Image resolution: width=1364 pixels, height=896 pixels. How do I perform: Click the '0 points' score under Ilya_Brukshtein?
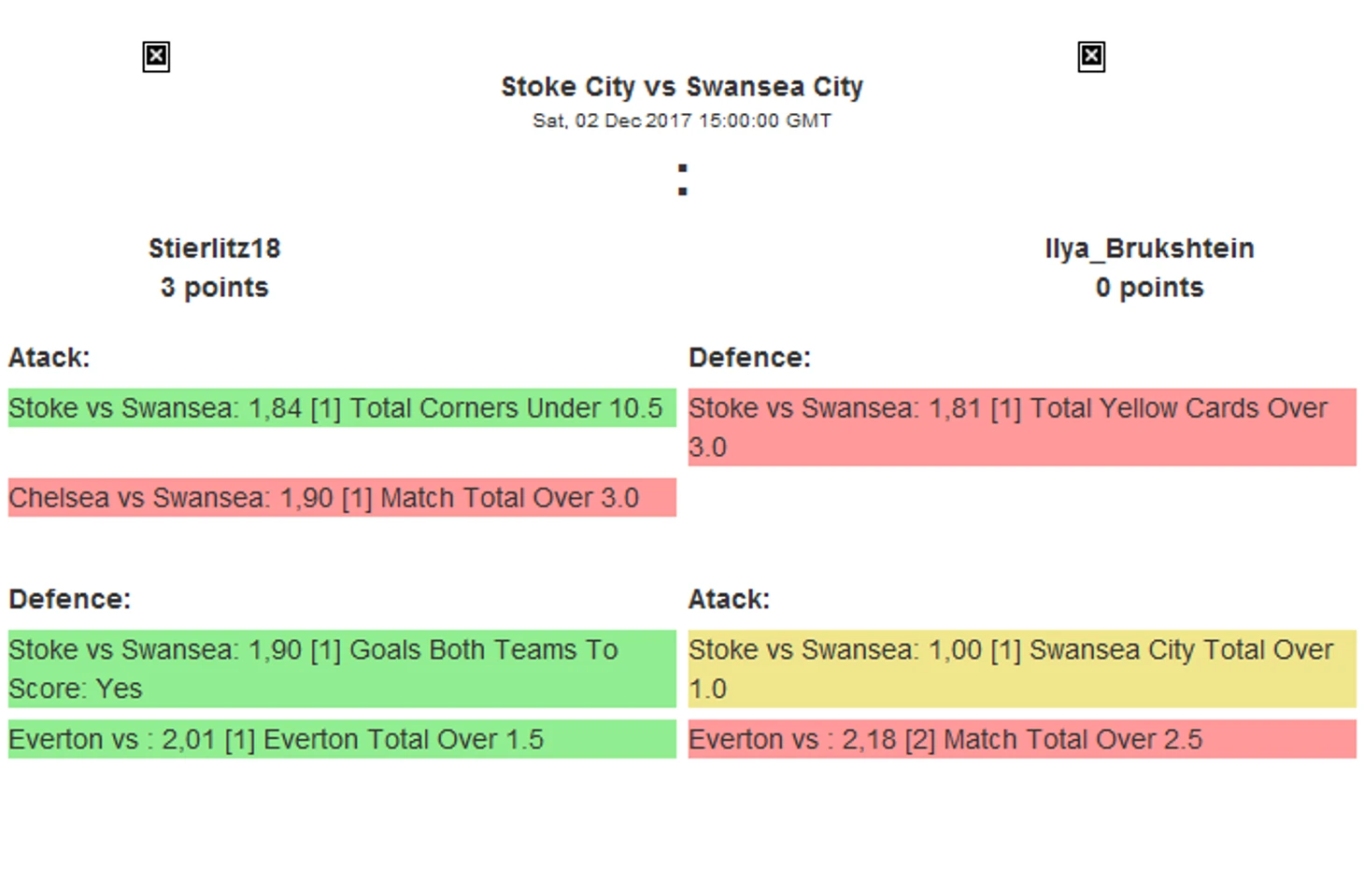[x=1149, y=288]
